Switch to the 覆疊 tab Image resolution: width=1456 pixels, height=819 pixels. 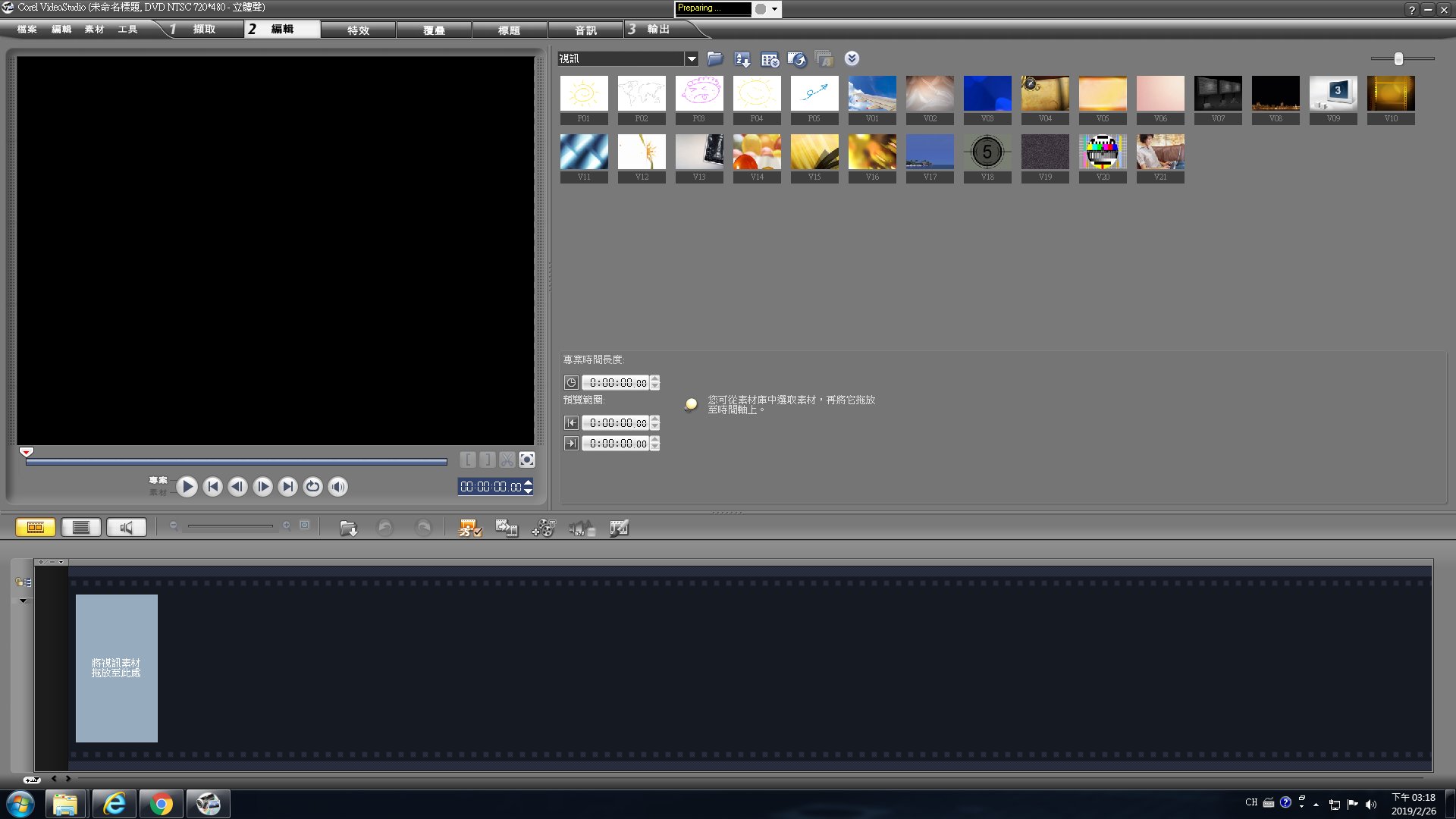click(434, 30)
